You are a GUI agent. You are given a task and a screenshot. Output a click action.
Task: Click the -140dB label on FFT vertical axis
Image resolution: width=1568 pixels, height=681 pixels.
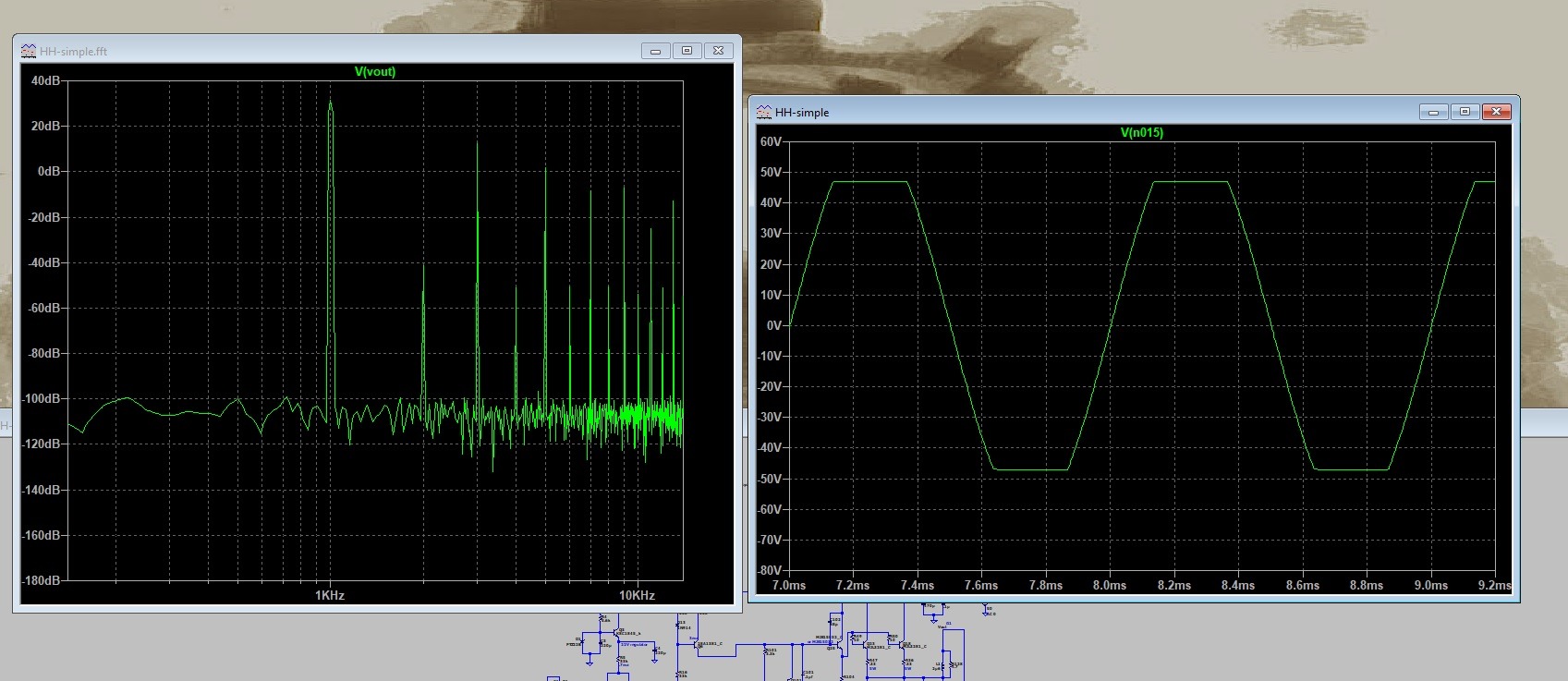(42, 490)
